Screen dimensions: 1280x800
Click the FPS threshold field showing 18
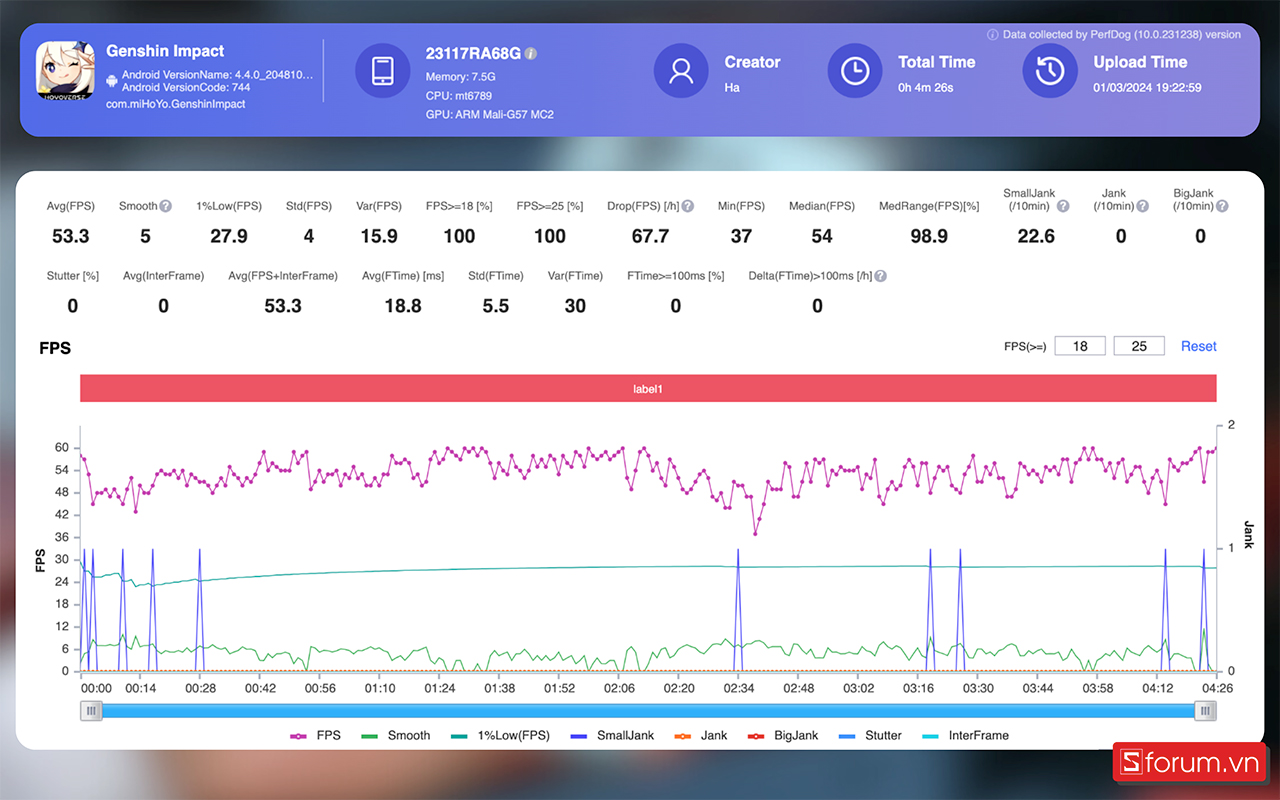[1080, 346]
